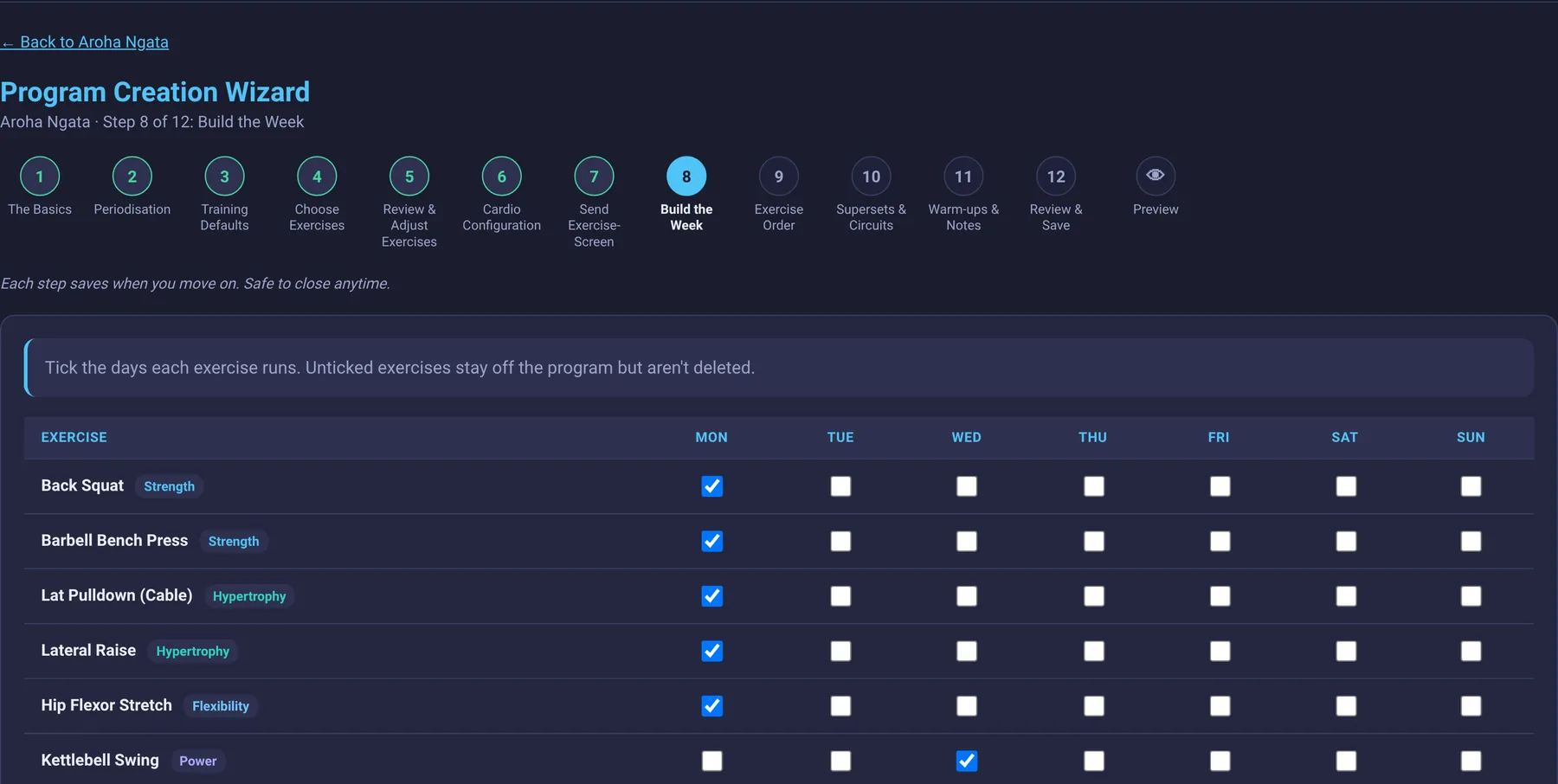Click the Strength tag beside Back Squat
This screenshot has width=1558, height=784.
click(x=169, y=486)
